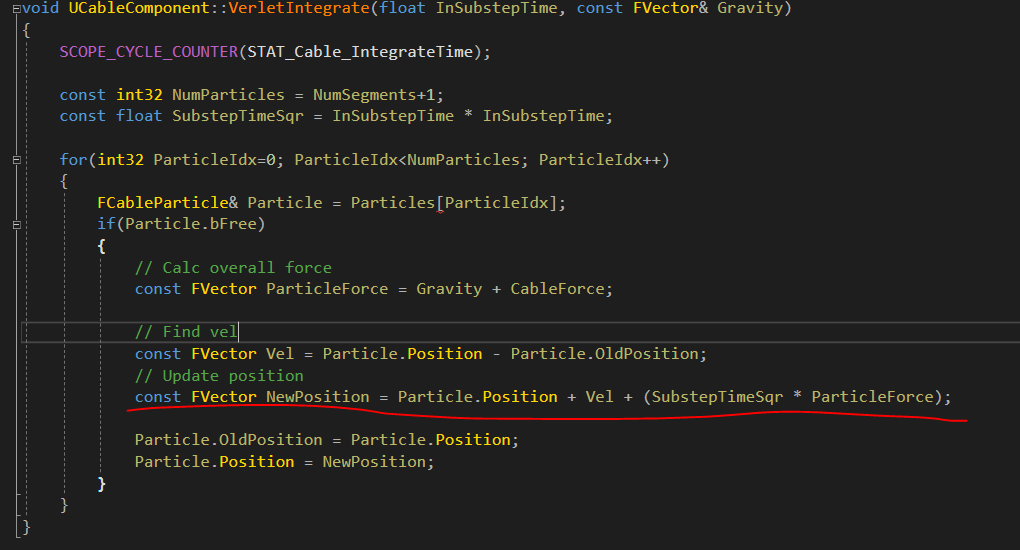Click Particle.OldPosition assignment line
Image resolution: width=1020 pixels, height=550 pixels.
coord(327,440)
